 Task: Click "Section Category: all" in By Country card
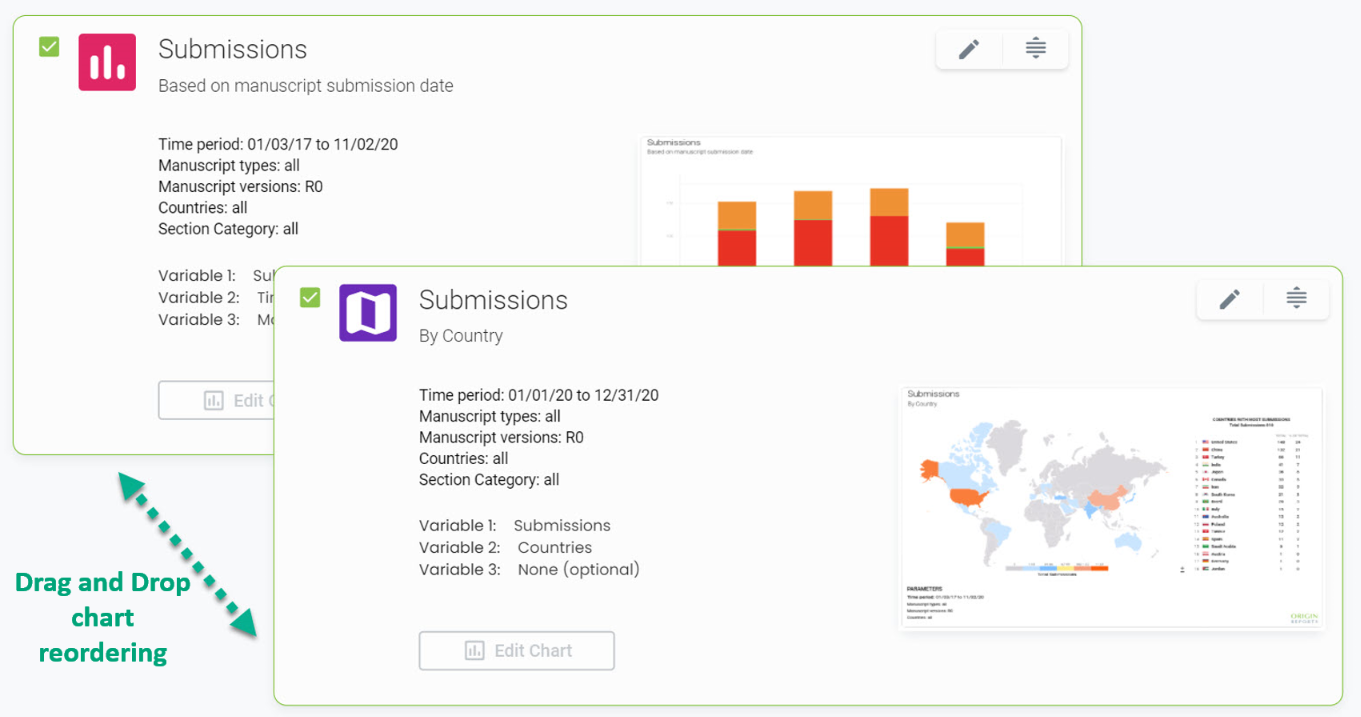(489, 480)
